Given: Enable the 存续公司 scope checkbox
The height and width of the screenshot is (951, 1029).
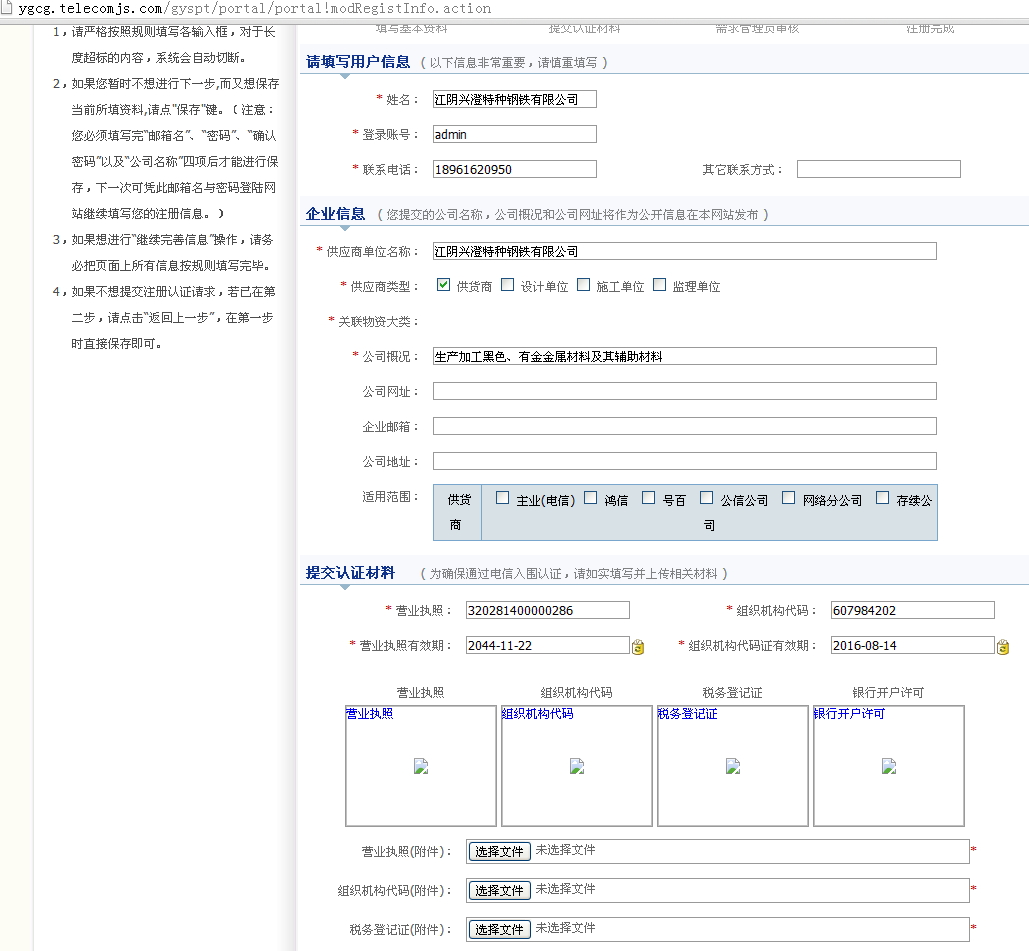Looking at the screenshot, I should click(x=883, y=497).
